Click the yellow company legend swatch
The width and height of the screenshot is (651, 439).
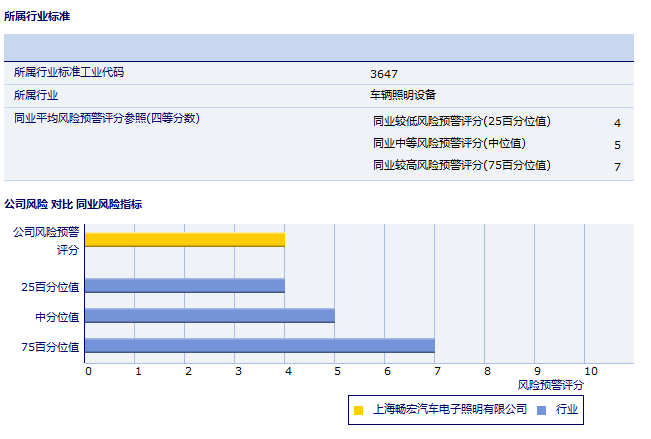coord(358,410)
